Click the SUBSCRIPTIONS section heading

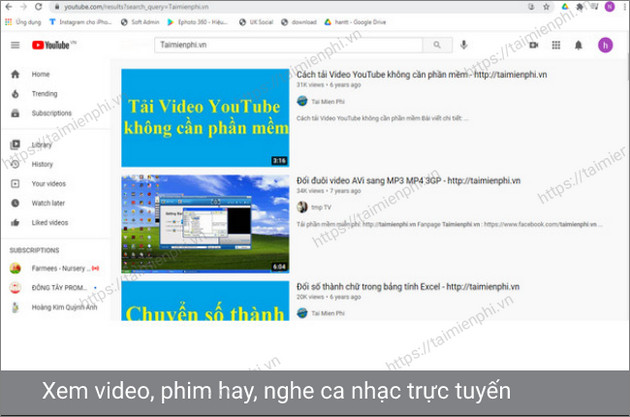34,250
